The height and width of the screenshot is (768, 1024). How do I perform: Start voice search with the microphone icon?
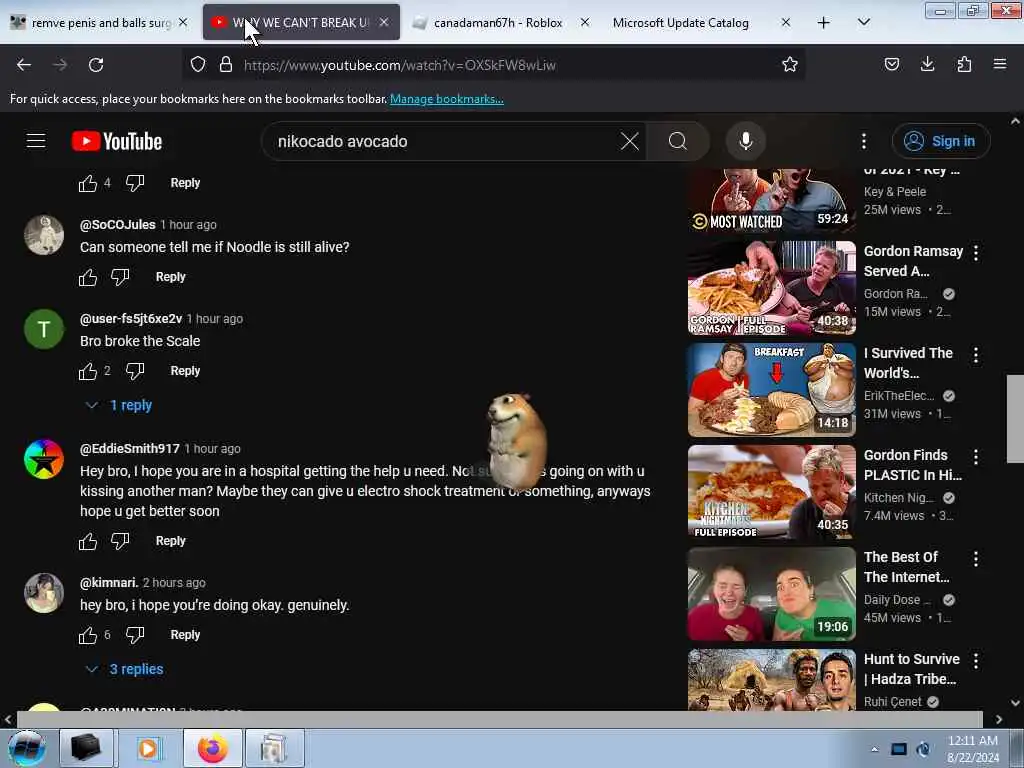tap(746, 141)
